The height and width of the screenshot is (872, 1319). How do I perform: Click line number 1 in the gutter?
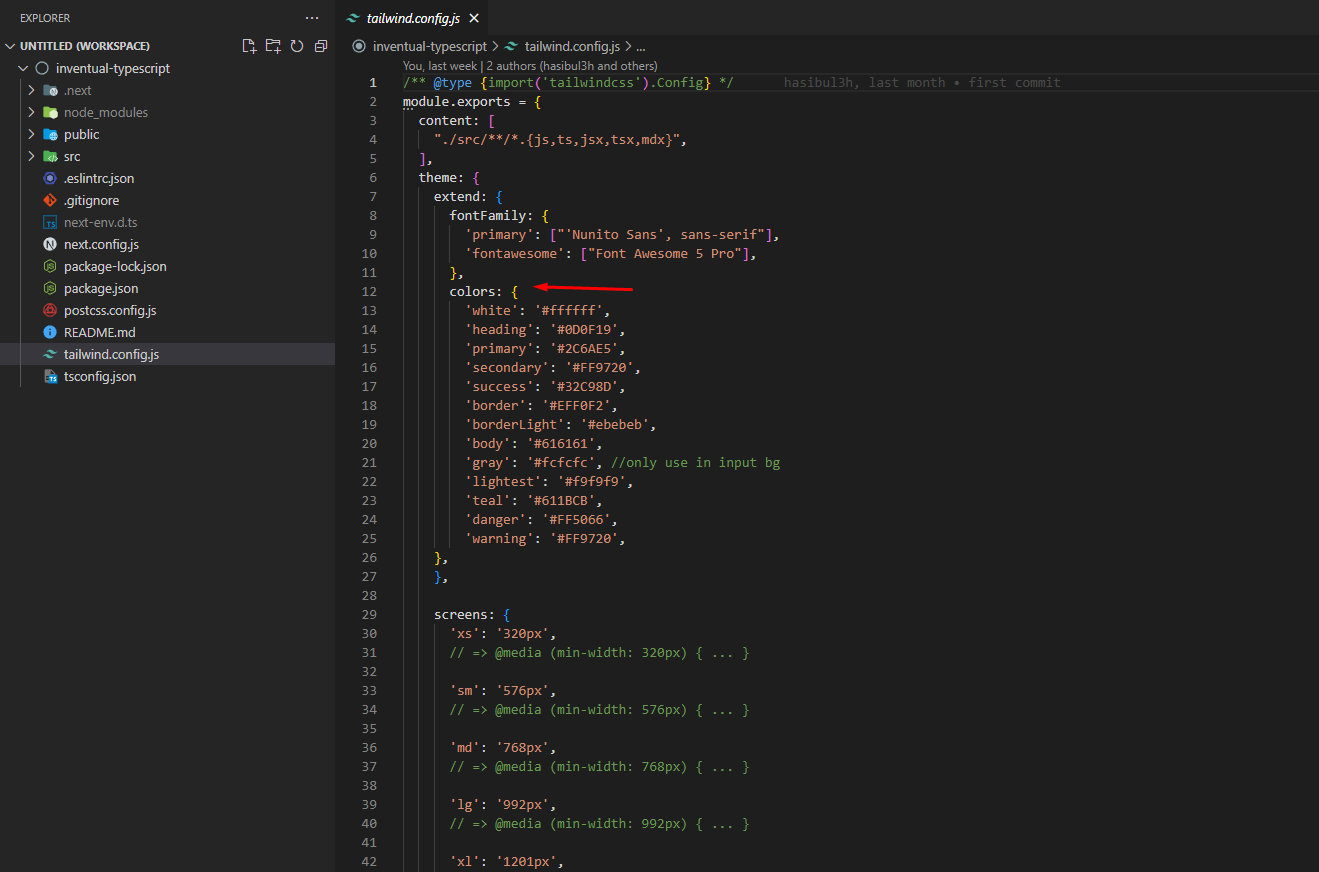click(x=373, y=82)
